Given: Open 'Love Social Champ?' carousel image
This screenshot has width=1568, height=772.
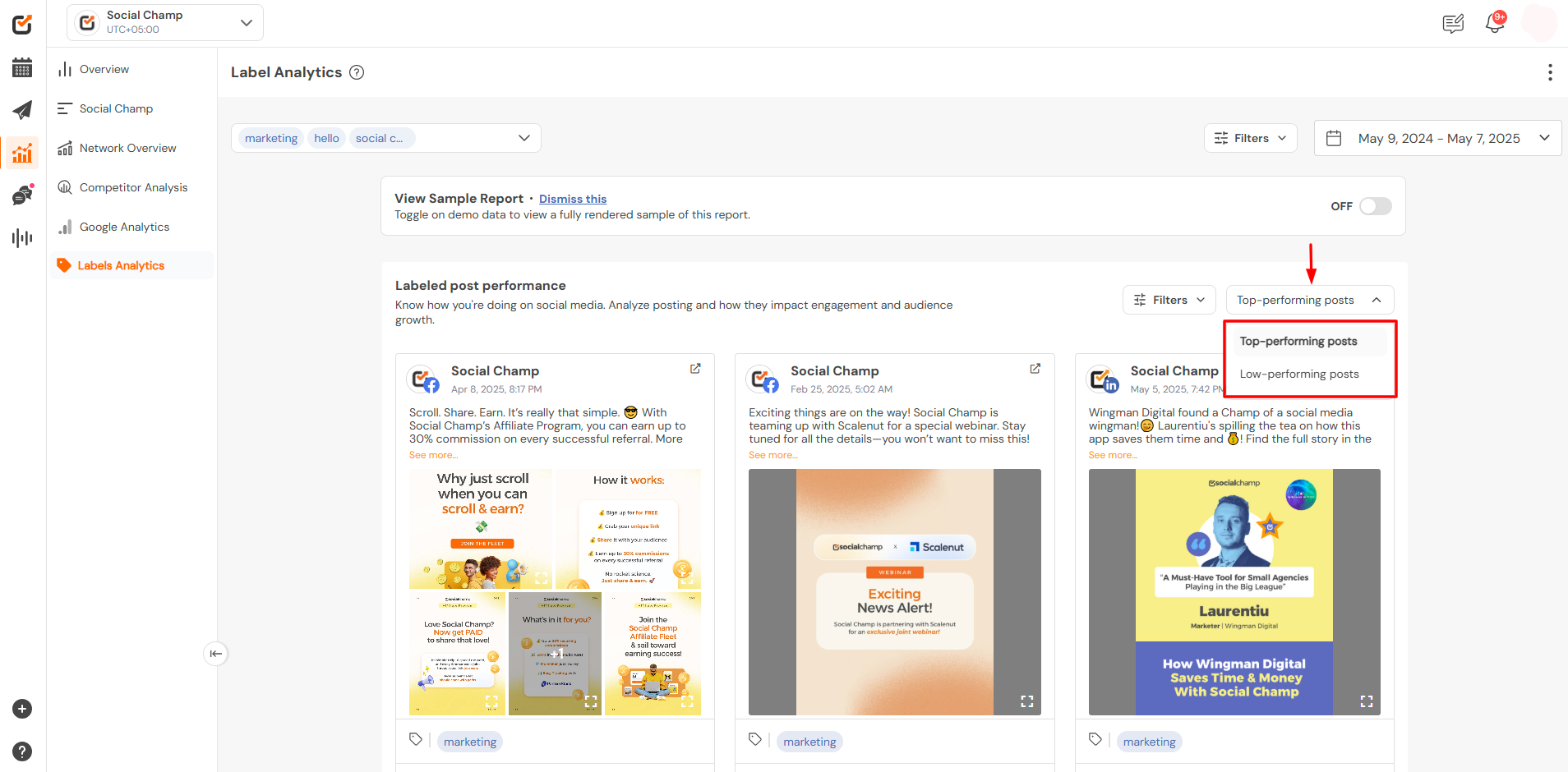Looking at the screenshot, I should (x=458, y=654).
